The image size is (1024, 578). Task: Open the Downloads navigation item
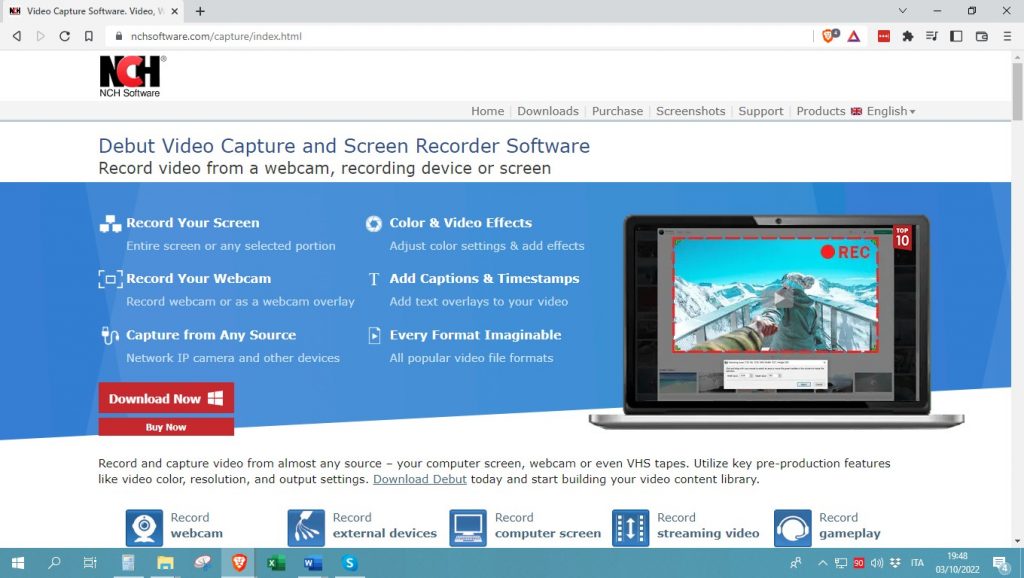click(548, 111)
